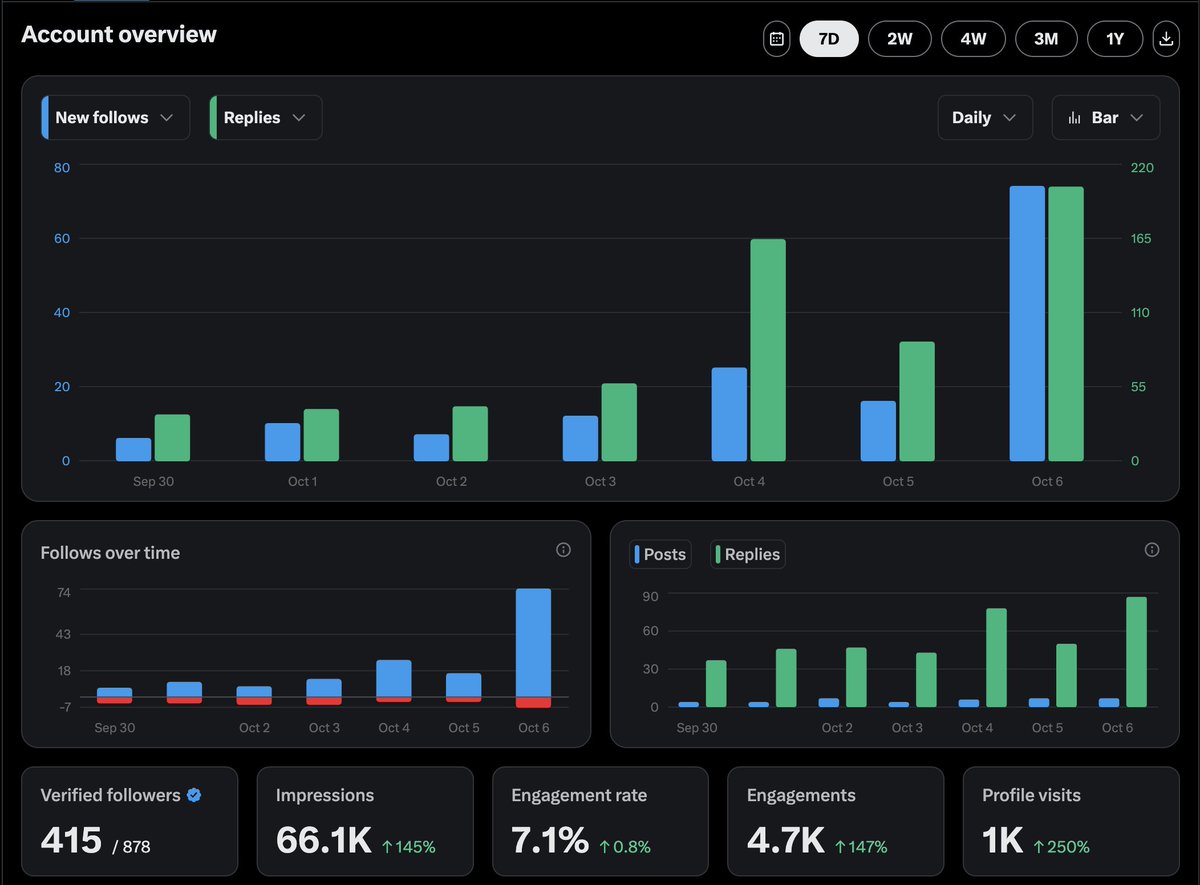Click the Account overview heading
The height and width of the screenshot is (885, 1200).
click(x=119, y=34)
